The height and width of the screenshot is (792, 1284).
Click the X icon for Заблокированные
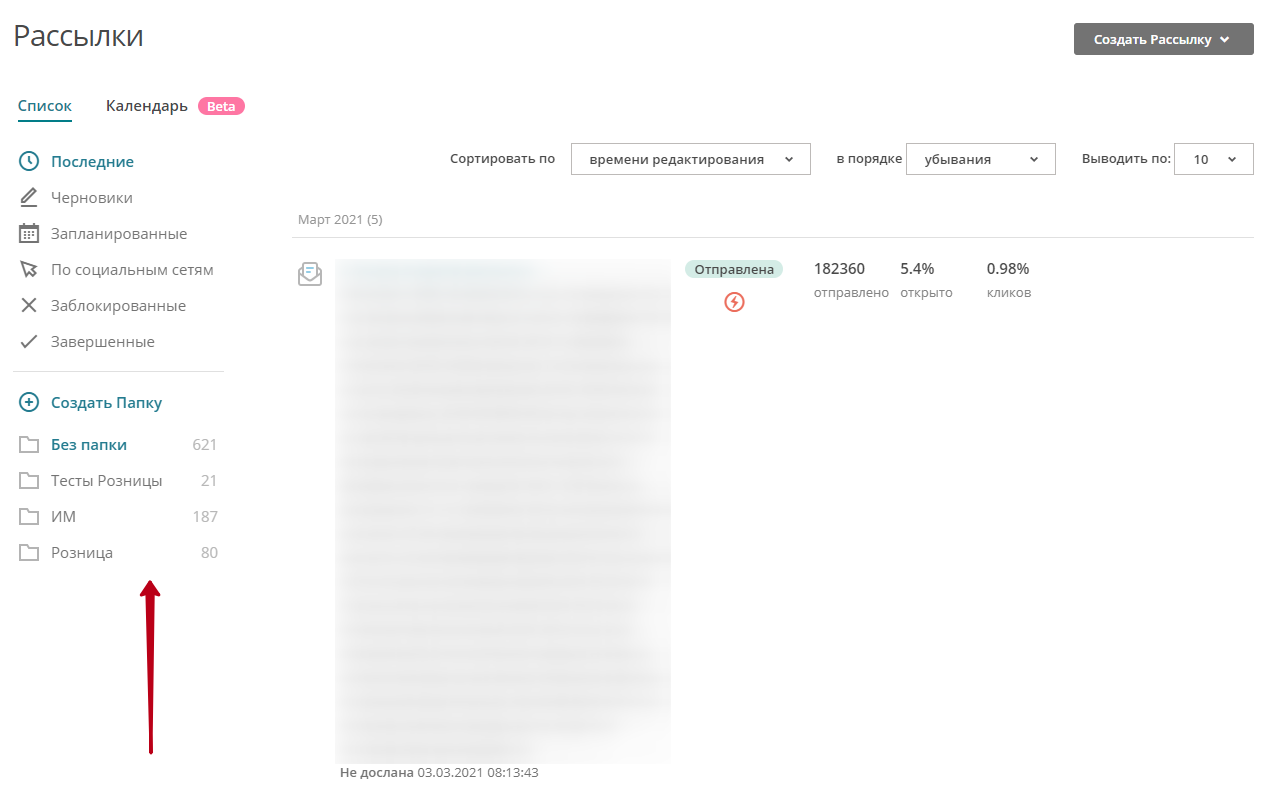pos(29,306)
